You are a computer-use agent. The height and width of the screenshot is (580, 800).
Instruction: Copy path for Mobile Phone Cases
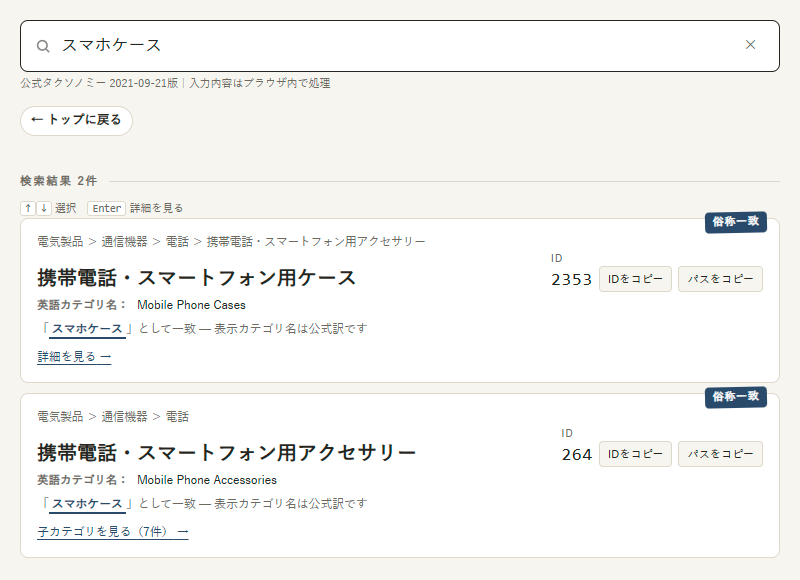pos(720,279)
